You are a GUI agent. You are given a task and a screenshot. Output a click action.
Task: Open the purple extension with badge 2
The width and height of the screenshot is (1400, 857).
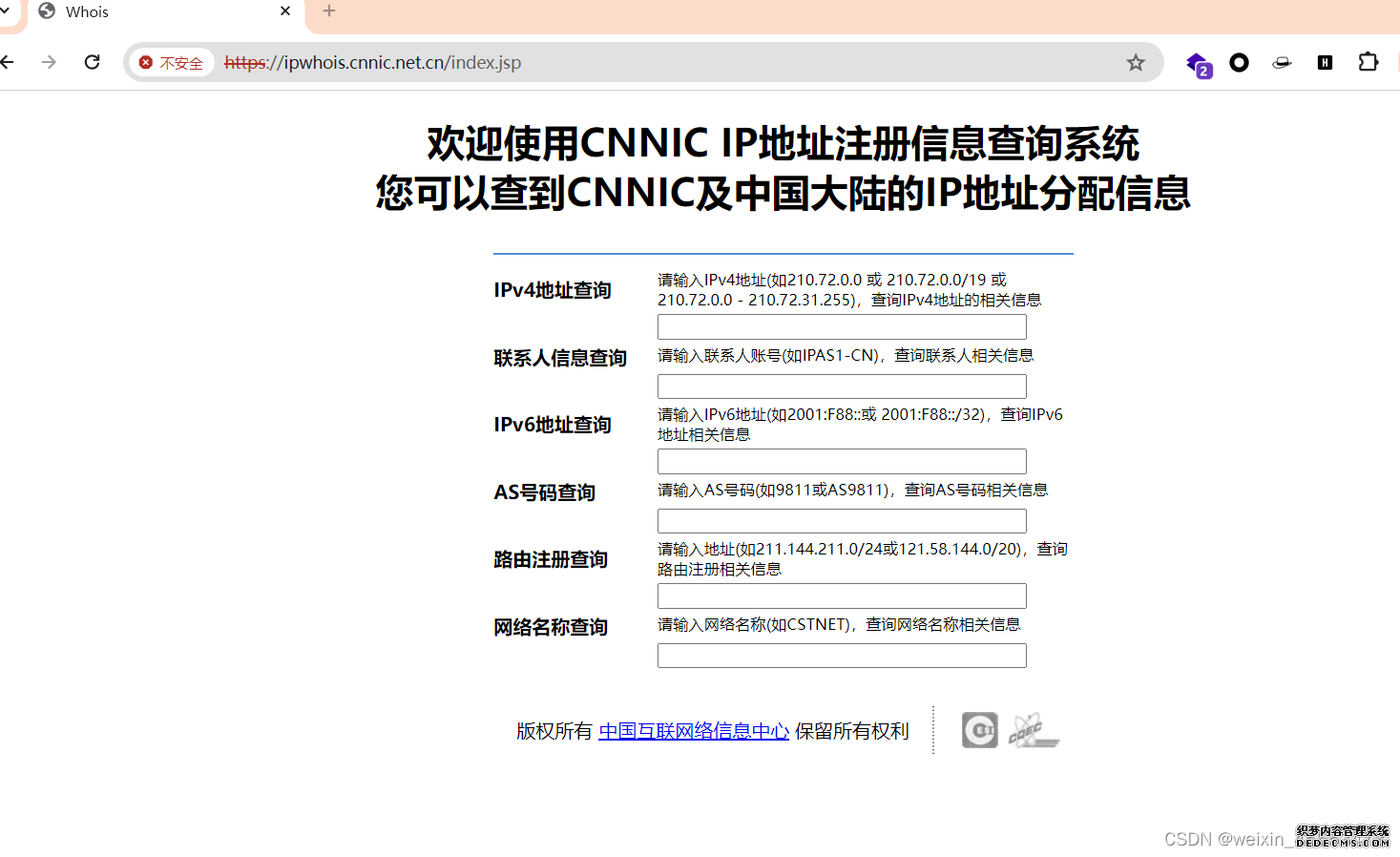[1198, 64]
